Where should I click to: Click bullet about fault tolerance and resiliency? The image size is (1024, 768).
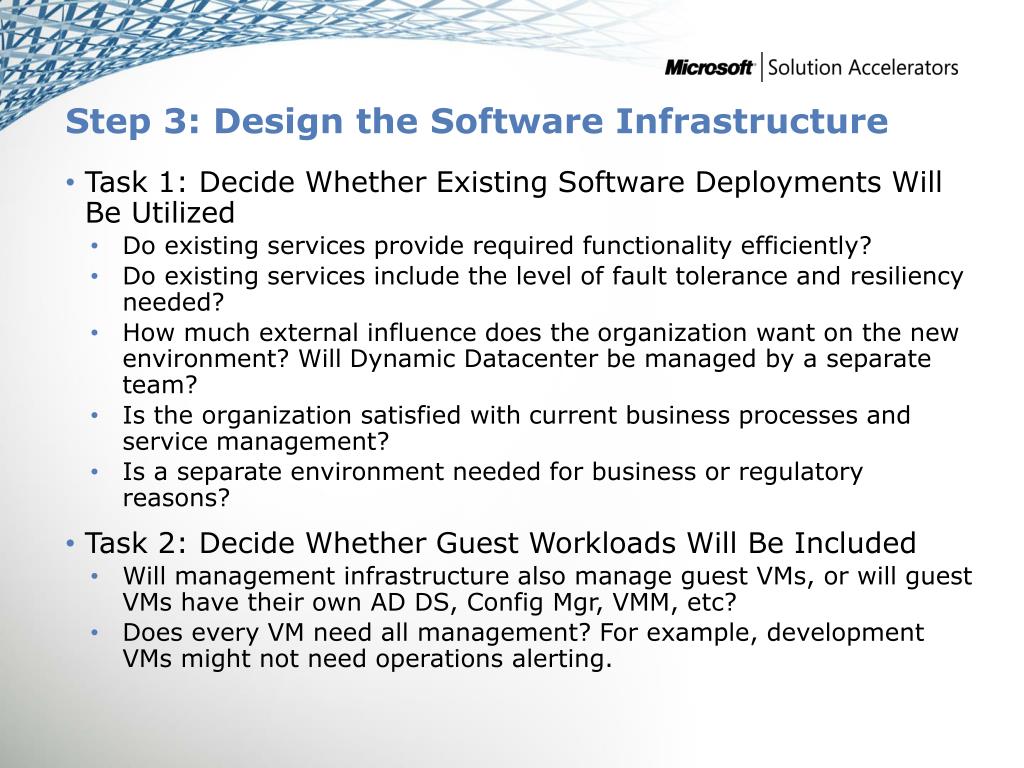pos(543,289)
